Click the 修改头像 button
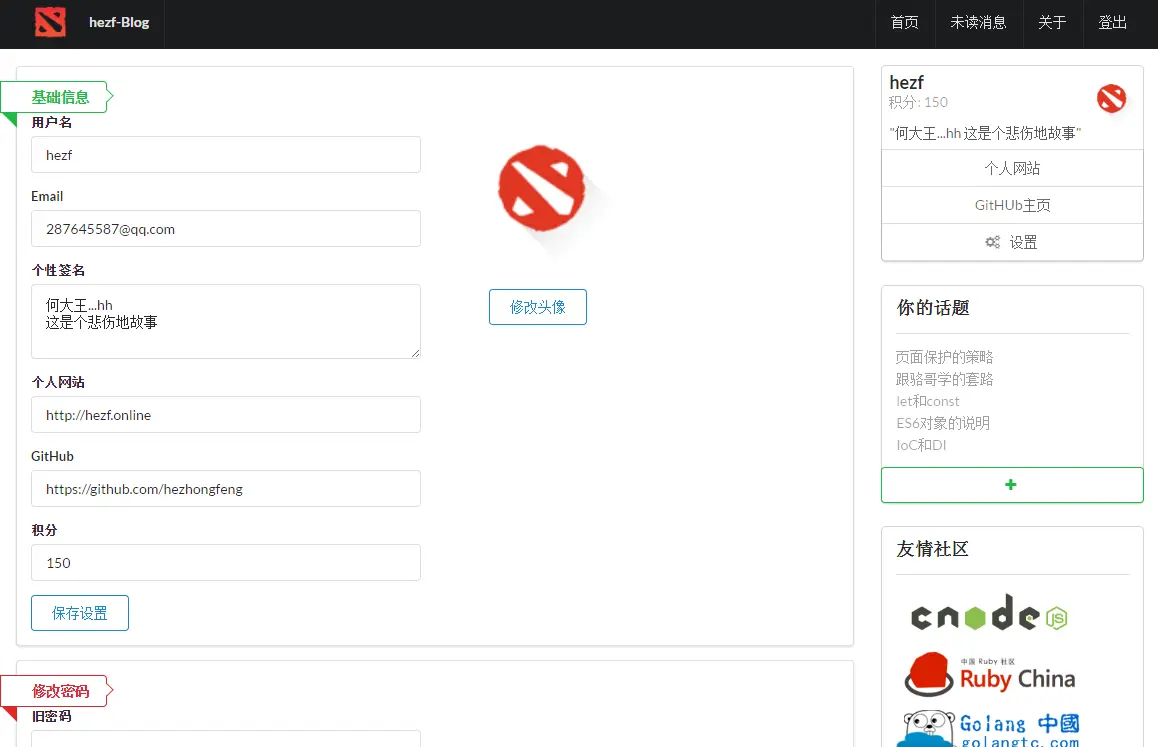 [537, 307]
